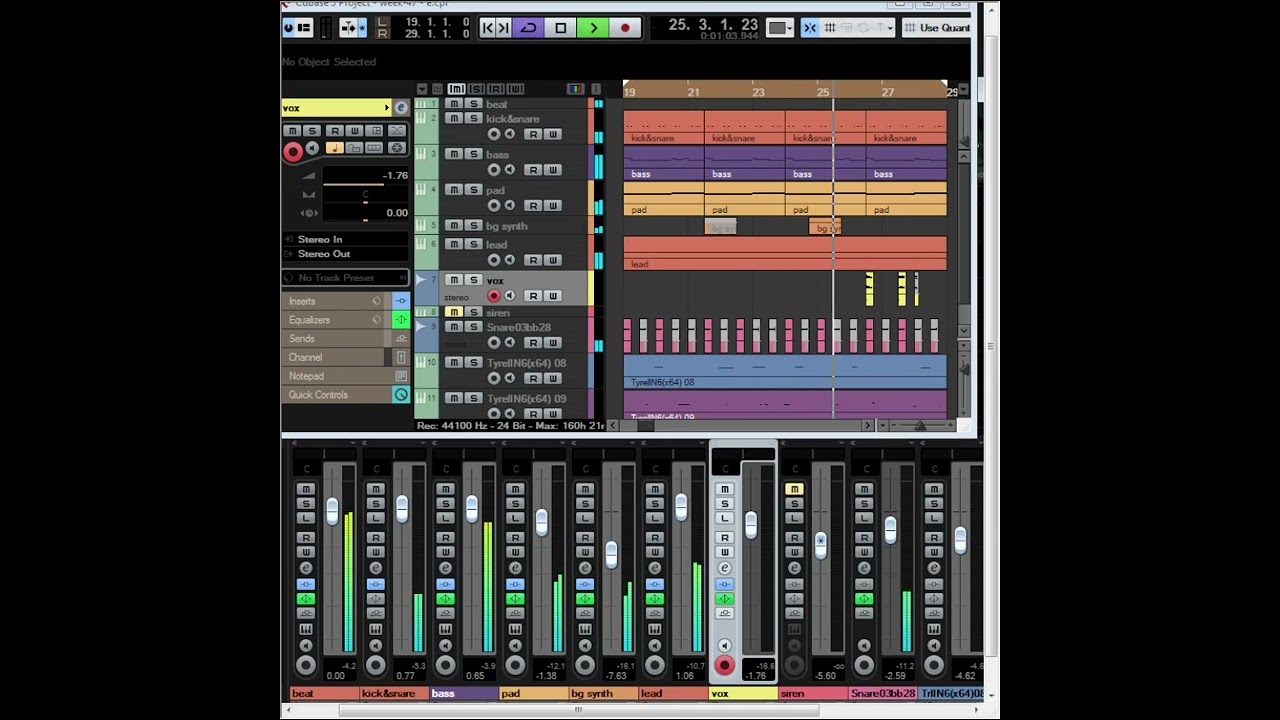Screen dimensions: 1280x720
Task: Open the vox track name dropdown arrow
Action: click(386, 108)
